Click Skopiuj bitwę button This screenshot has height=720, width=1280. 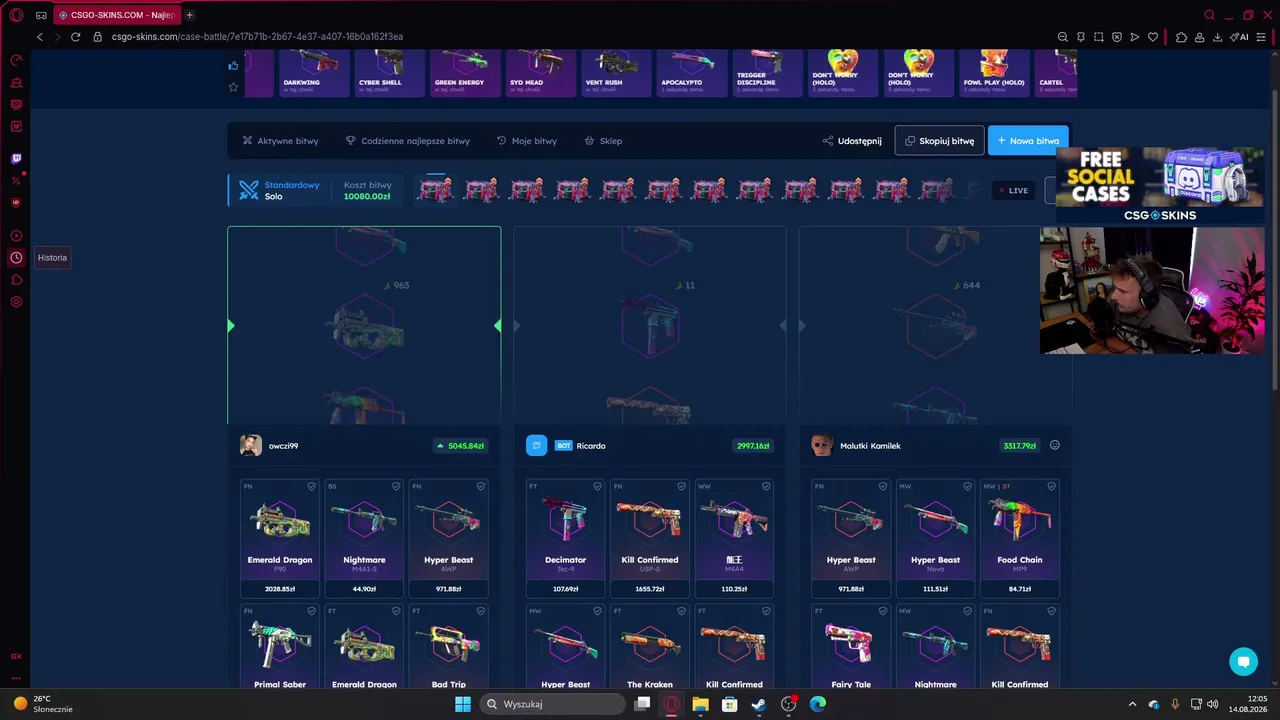click(939, 141)
